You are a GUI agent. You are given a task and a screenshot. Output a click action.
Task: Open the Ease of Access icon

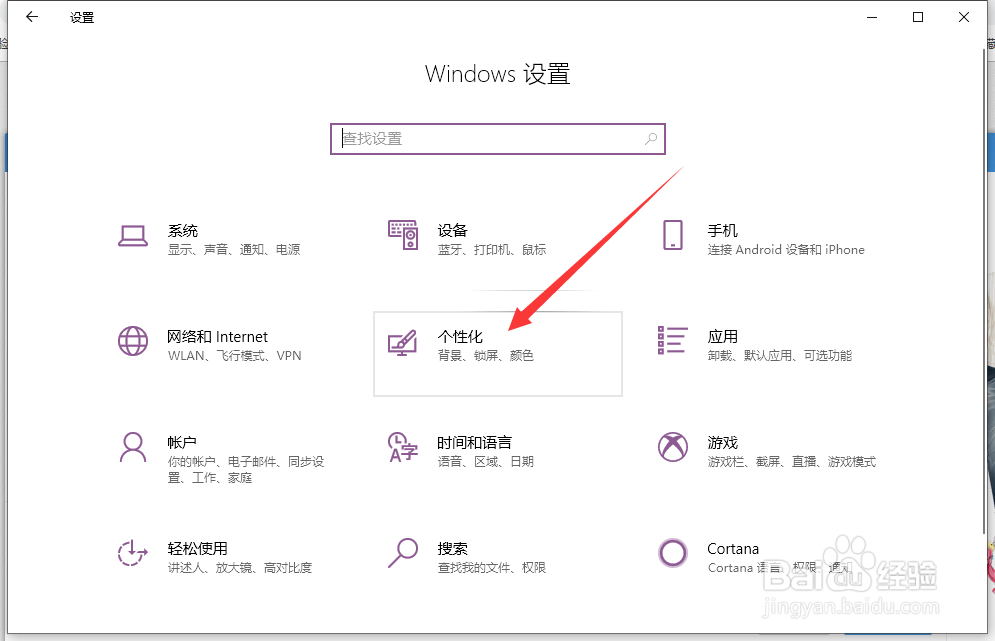133,553
